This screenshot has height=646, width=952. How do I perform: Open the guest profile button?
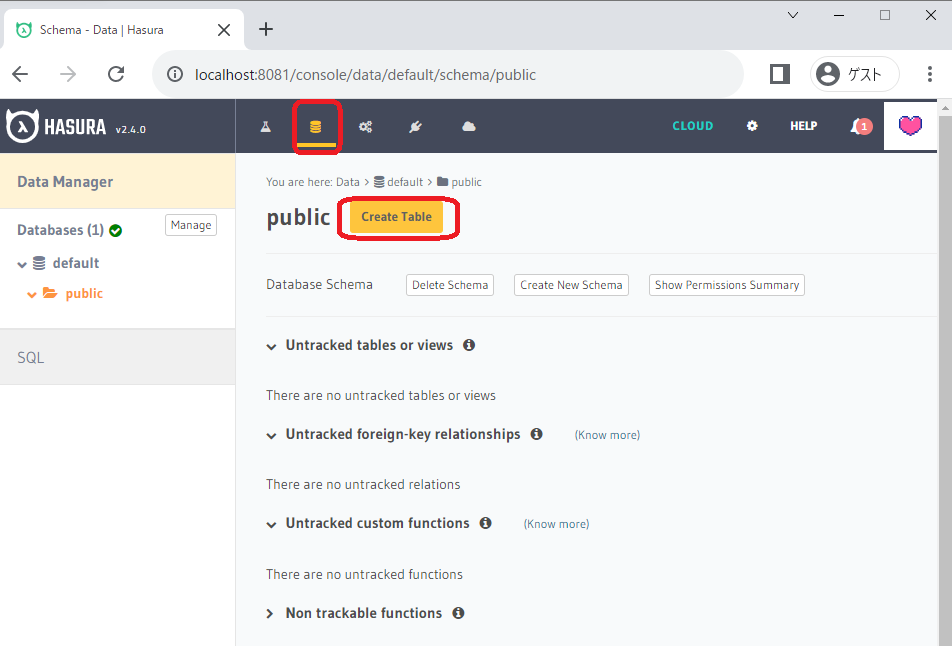pos(854,74)
